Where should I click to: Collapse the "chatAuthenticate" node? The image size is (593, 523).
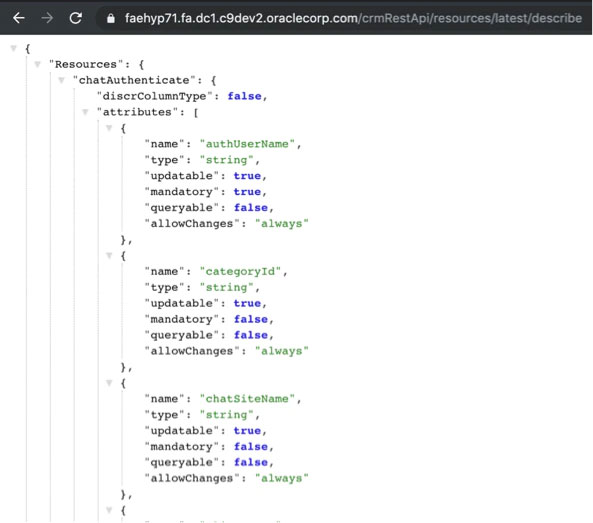click(x=61, y=80)
